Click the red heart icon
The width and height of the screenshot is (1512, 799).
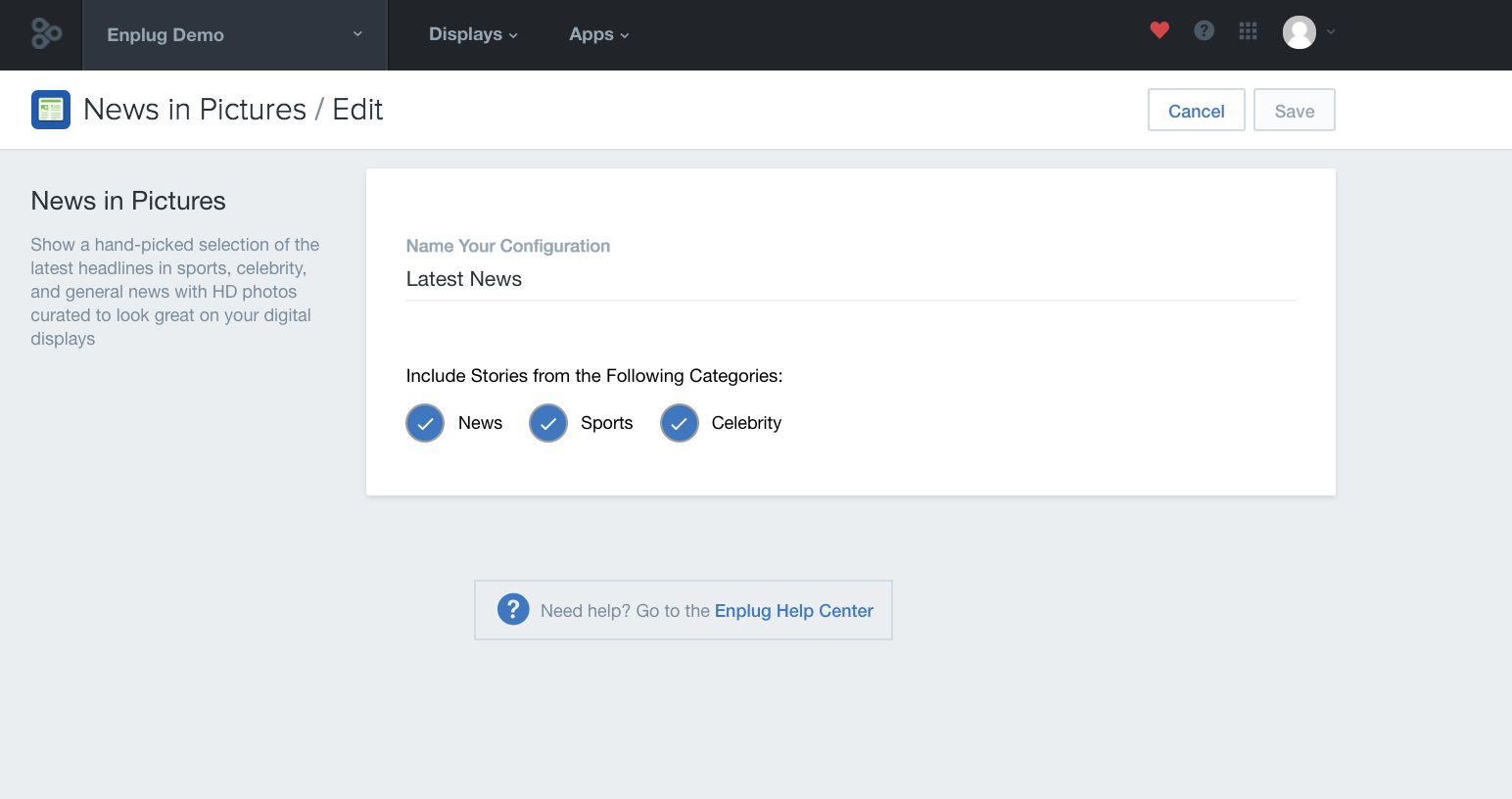pos(1159,30)
